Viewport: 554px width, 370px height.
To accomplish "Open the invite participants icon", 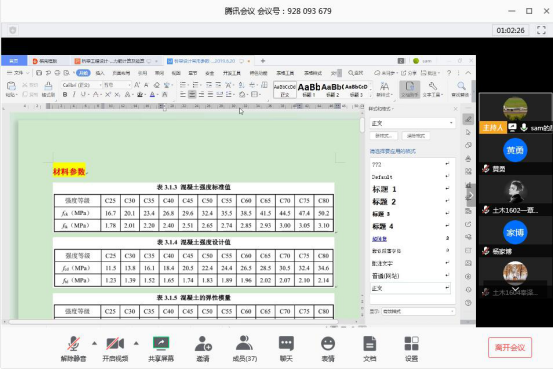I will pos(203,343).
